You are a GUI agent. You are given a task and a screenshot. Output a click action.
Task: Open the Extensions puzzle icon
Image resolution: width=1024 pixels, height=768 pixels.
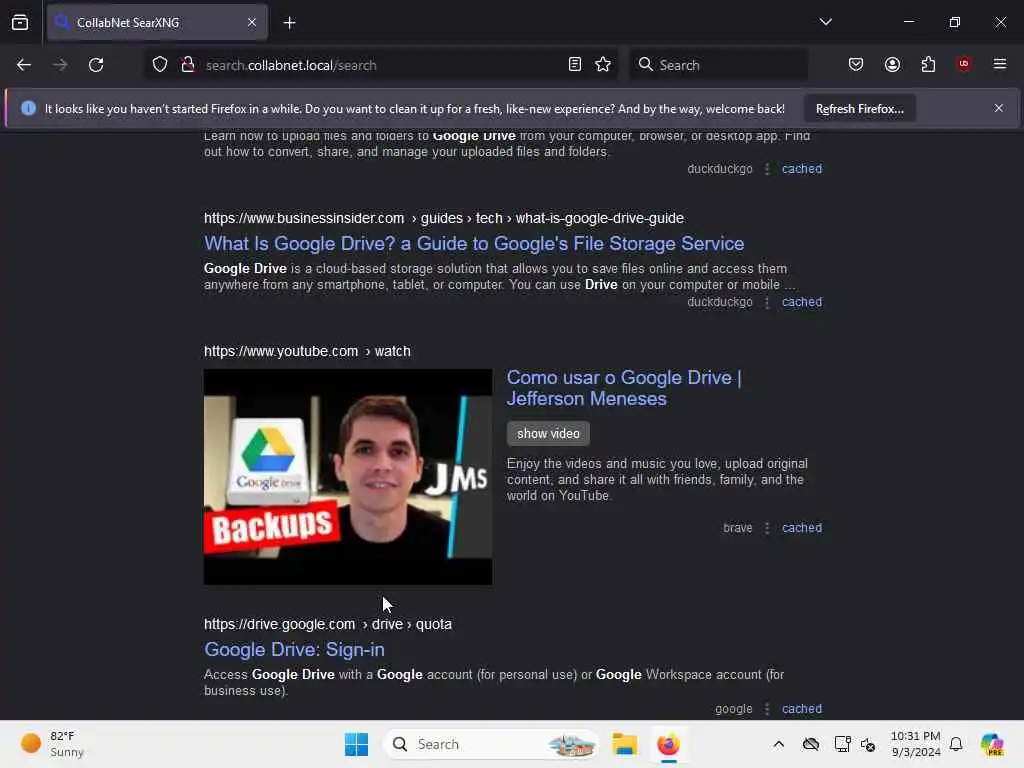(x=928, y=64)
